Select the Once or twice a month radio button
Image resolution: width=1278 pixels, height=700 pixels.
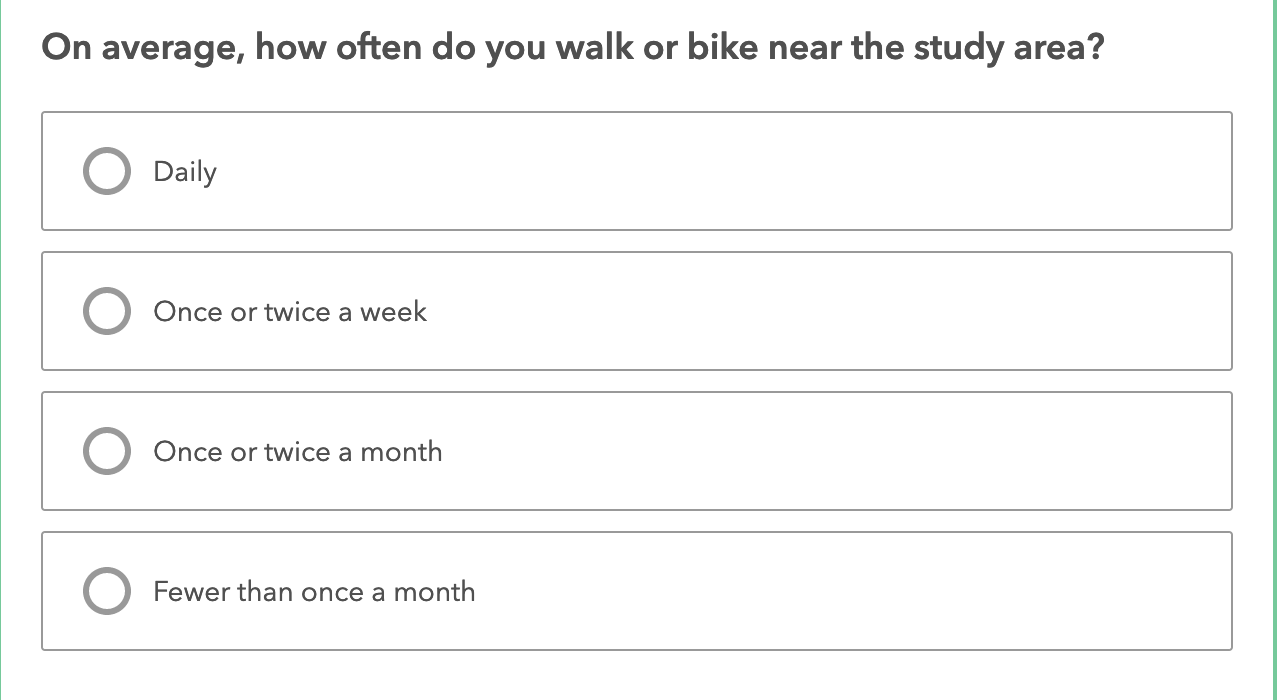click(106, 451)
